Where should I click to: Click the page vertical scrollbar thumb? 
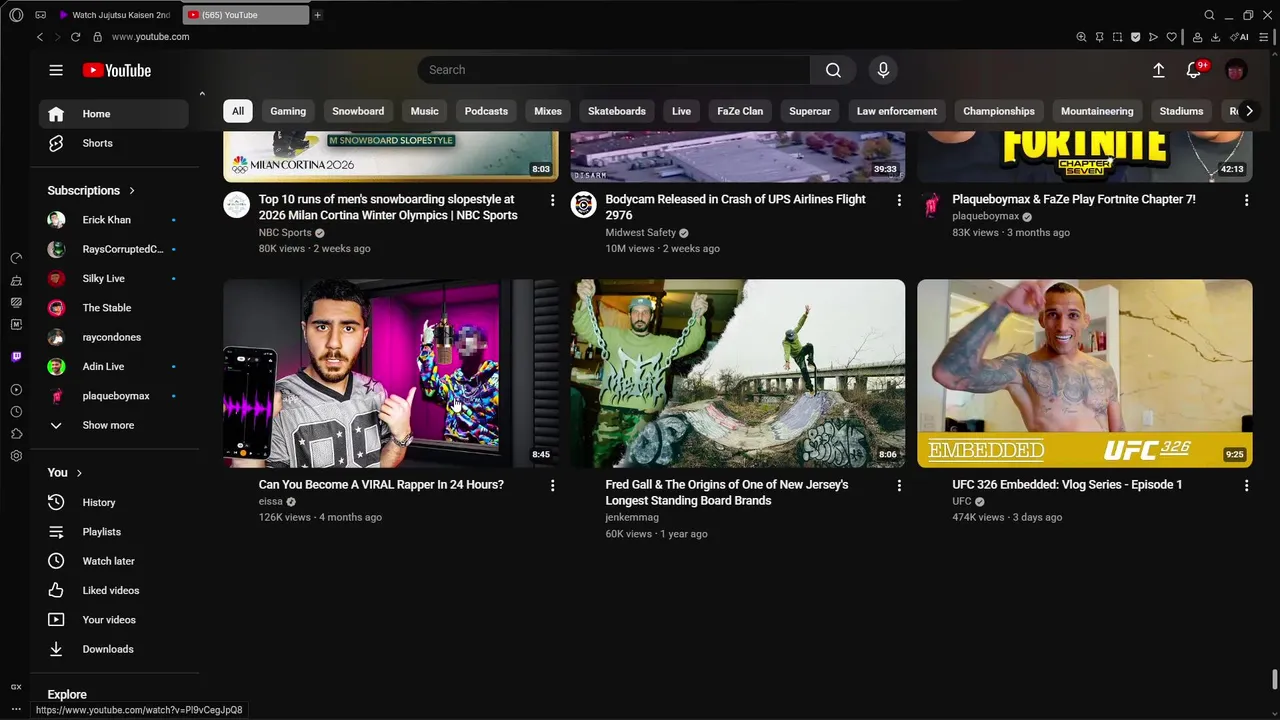coord(1274,680)
